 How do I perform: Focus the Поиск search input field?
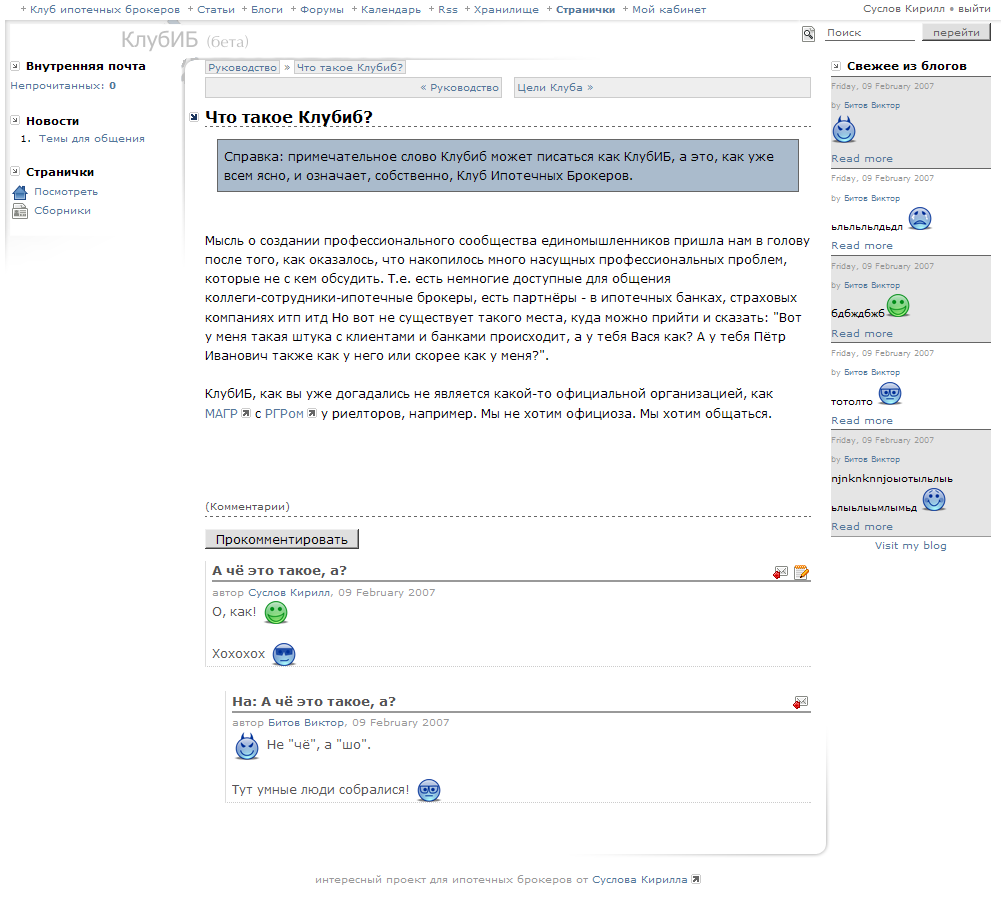pyautogui.click(x=868, y=33)
